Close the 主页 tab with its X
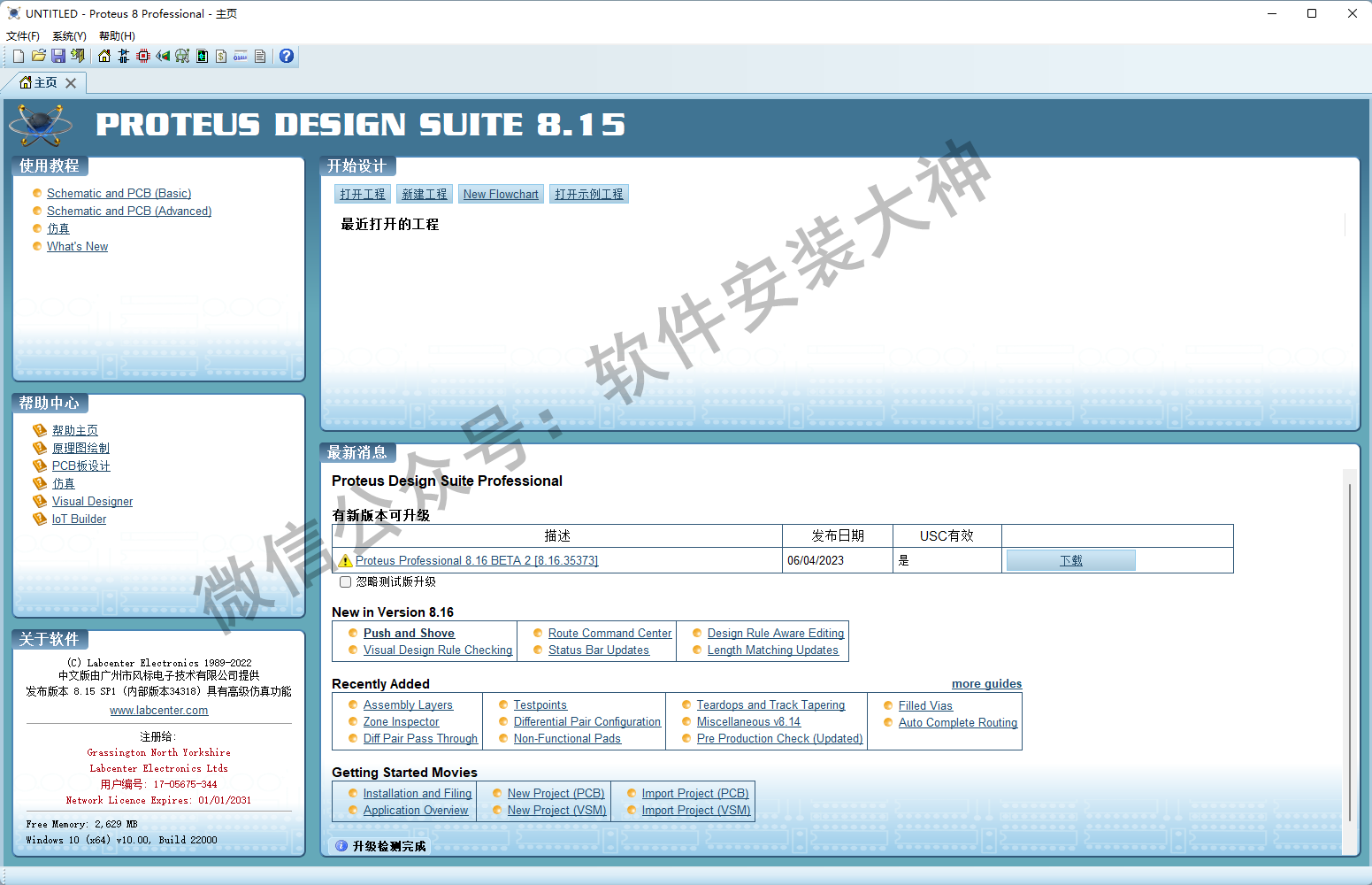This screenshot has height=885, width=1372. (71, 82)
